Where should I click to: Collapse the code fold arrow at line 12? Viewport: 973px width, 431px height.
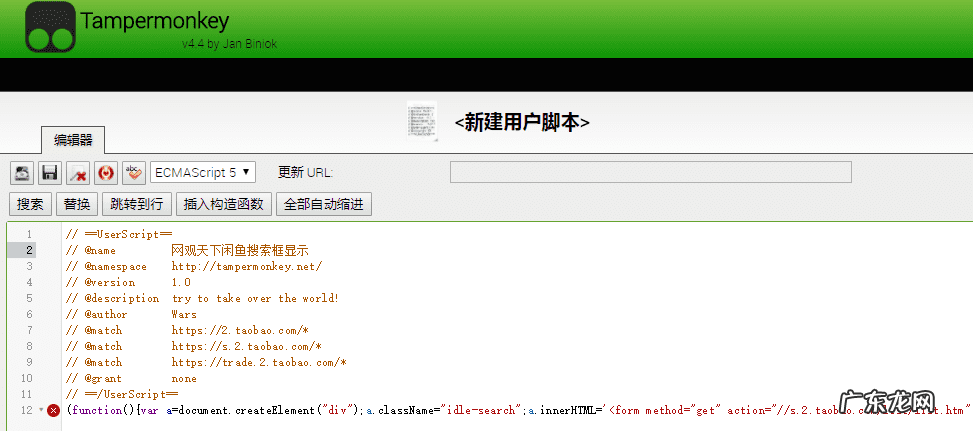pyautogui.click(x=40, y=411)
